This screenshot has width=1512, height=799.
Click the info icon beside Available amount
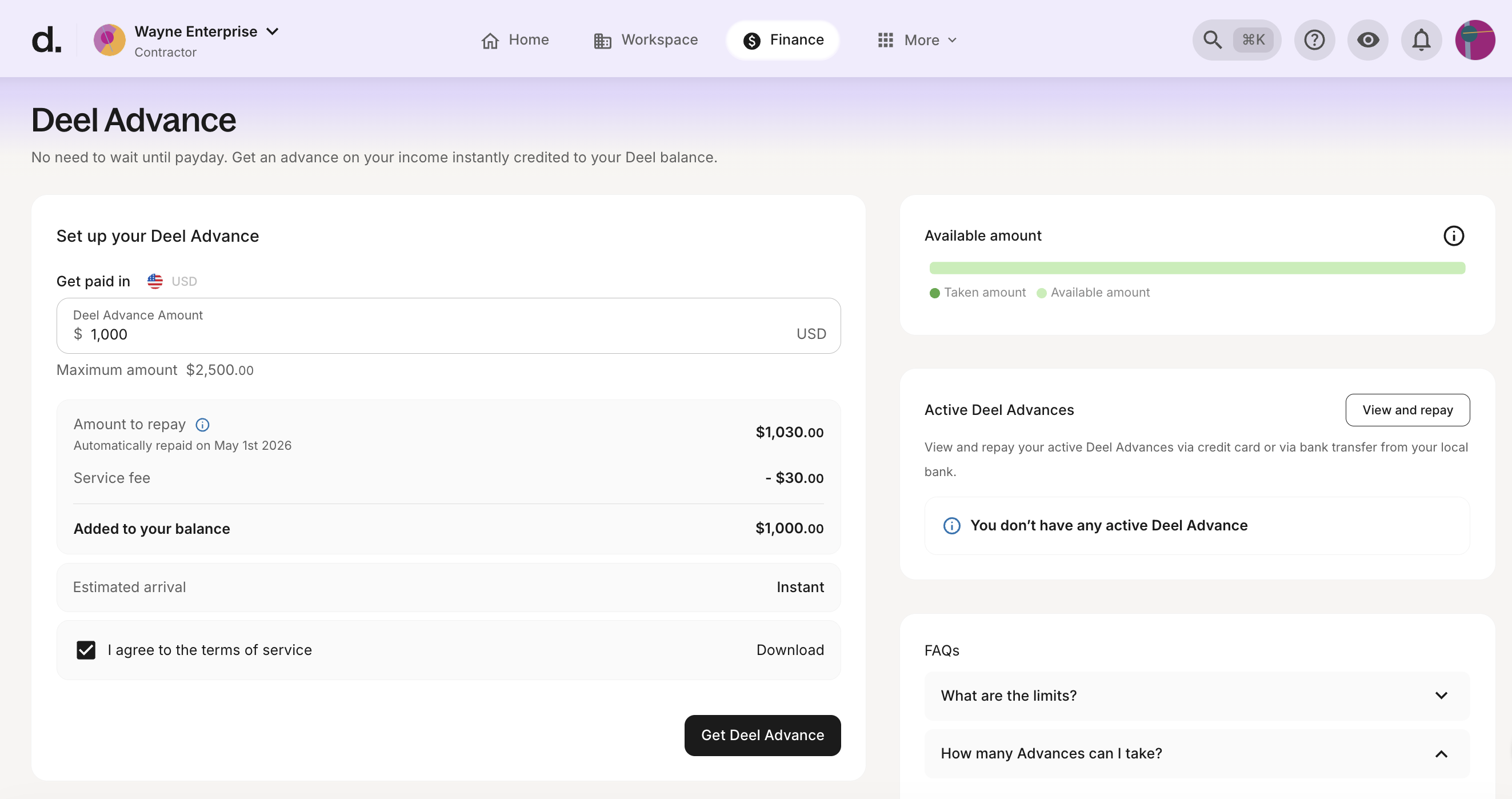tap(1453, 235)
